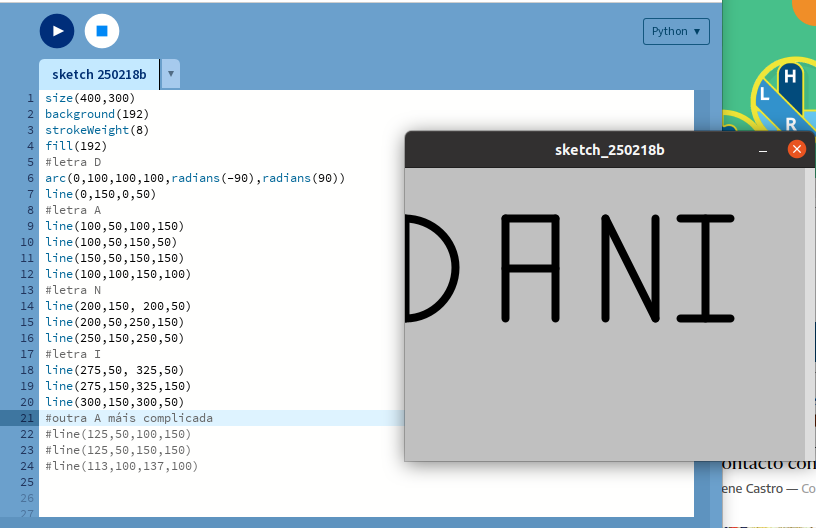Click the L letter icon in illustration
This screenshot has width=816, height=528.
[765, 94]
